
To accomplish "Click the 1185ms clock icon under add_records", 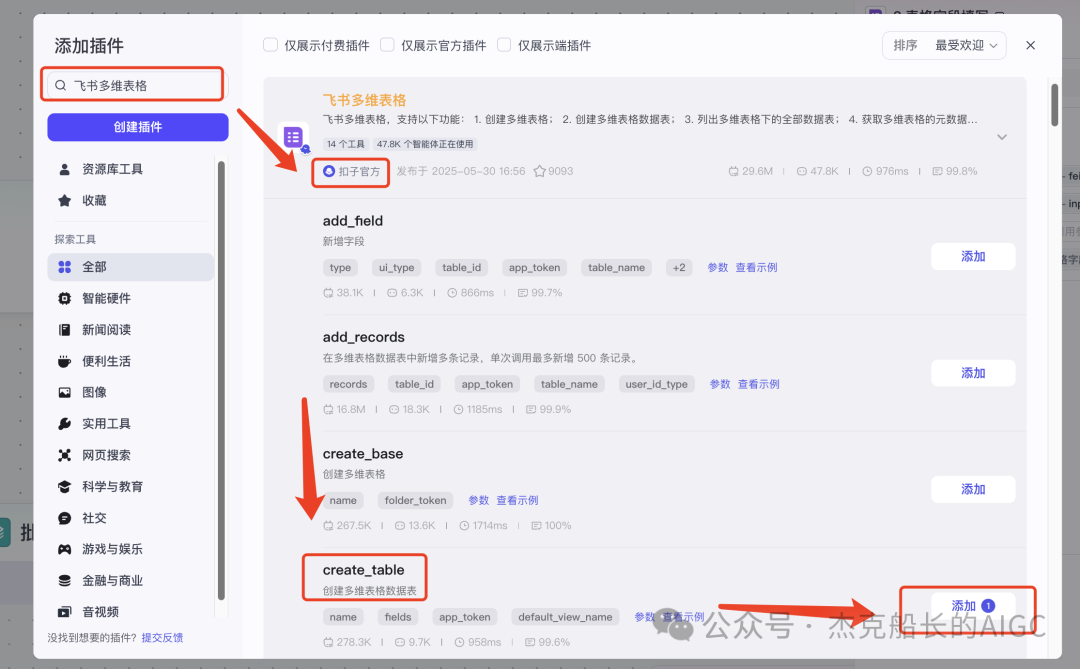I will (458, 409).
